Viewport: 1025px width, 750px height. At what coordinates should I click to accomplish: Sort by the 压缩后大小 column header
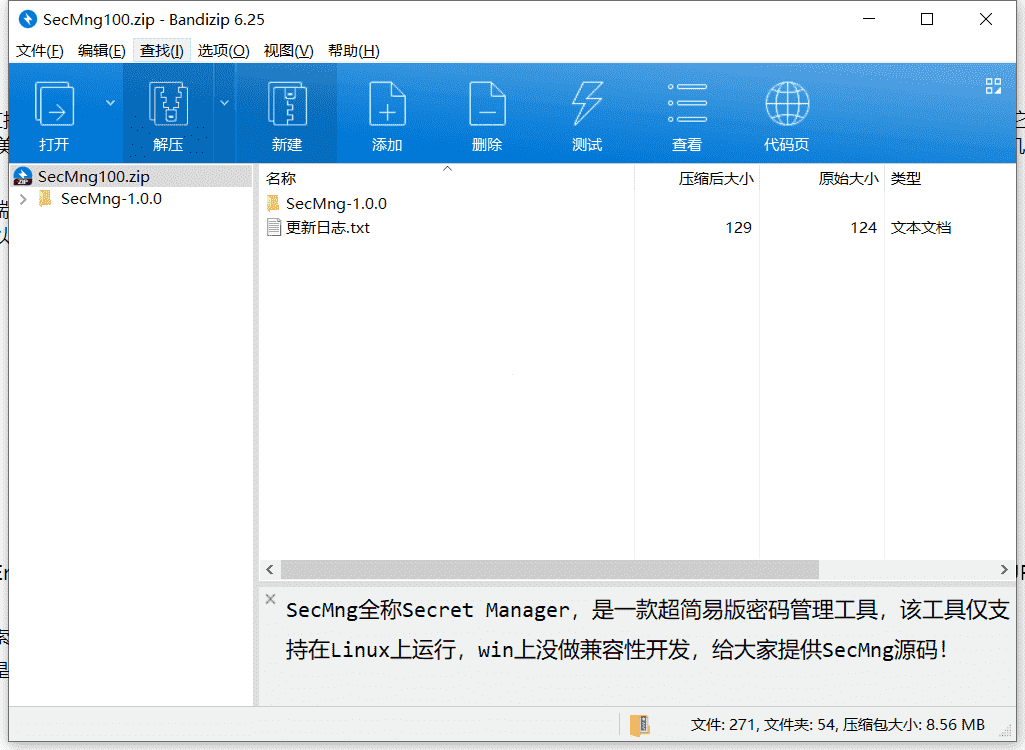(716, 179)
